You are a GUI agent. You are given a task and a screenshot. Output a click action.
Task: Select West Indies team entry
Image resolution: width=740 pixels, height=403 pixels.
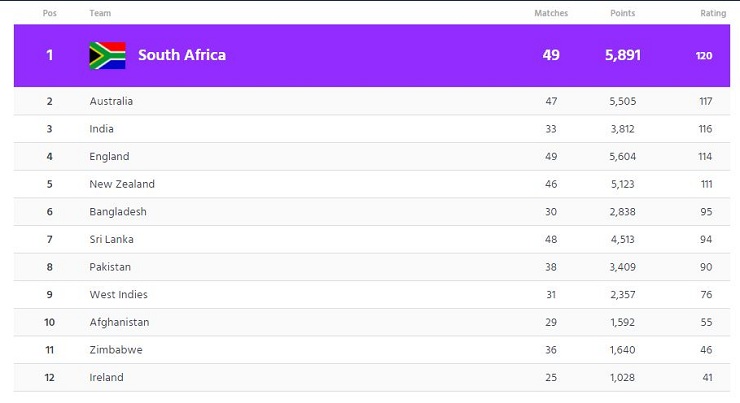[118, 294]
